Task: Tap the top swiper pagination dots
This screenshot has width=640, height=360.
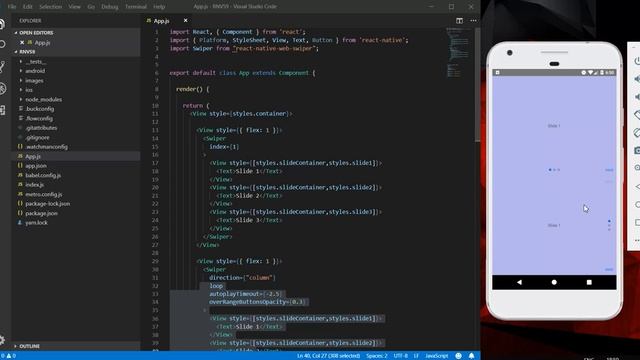Action: 554,169
